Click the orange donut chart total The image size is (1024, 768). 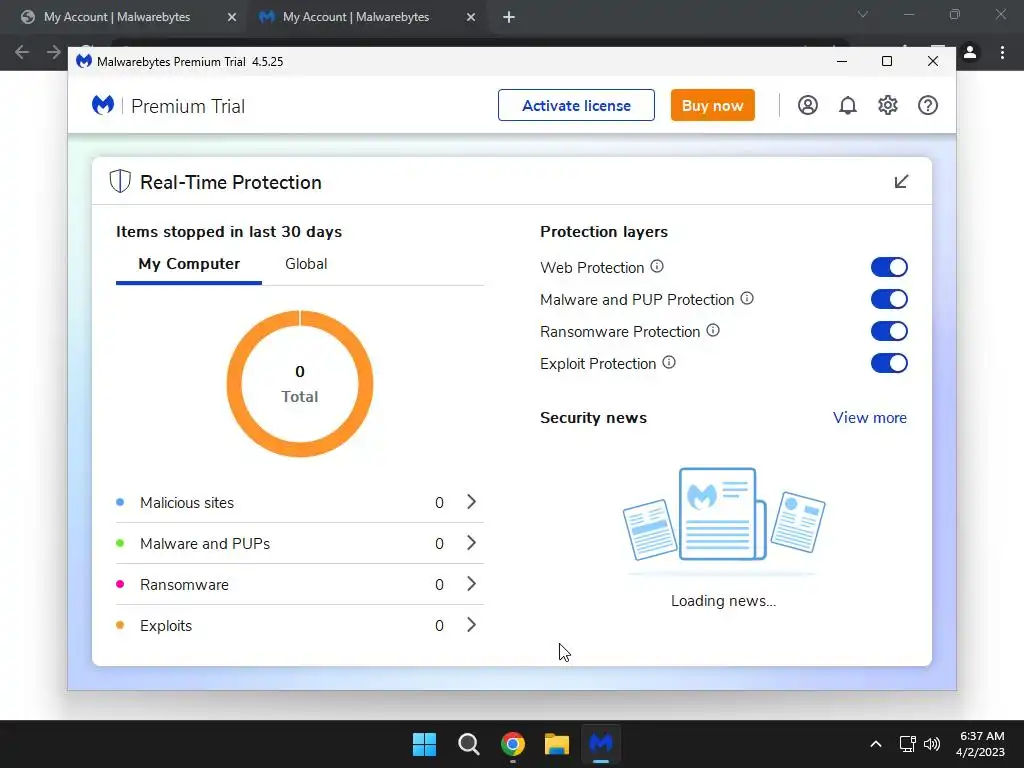tap(300, 383)
